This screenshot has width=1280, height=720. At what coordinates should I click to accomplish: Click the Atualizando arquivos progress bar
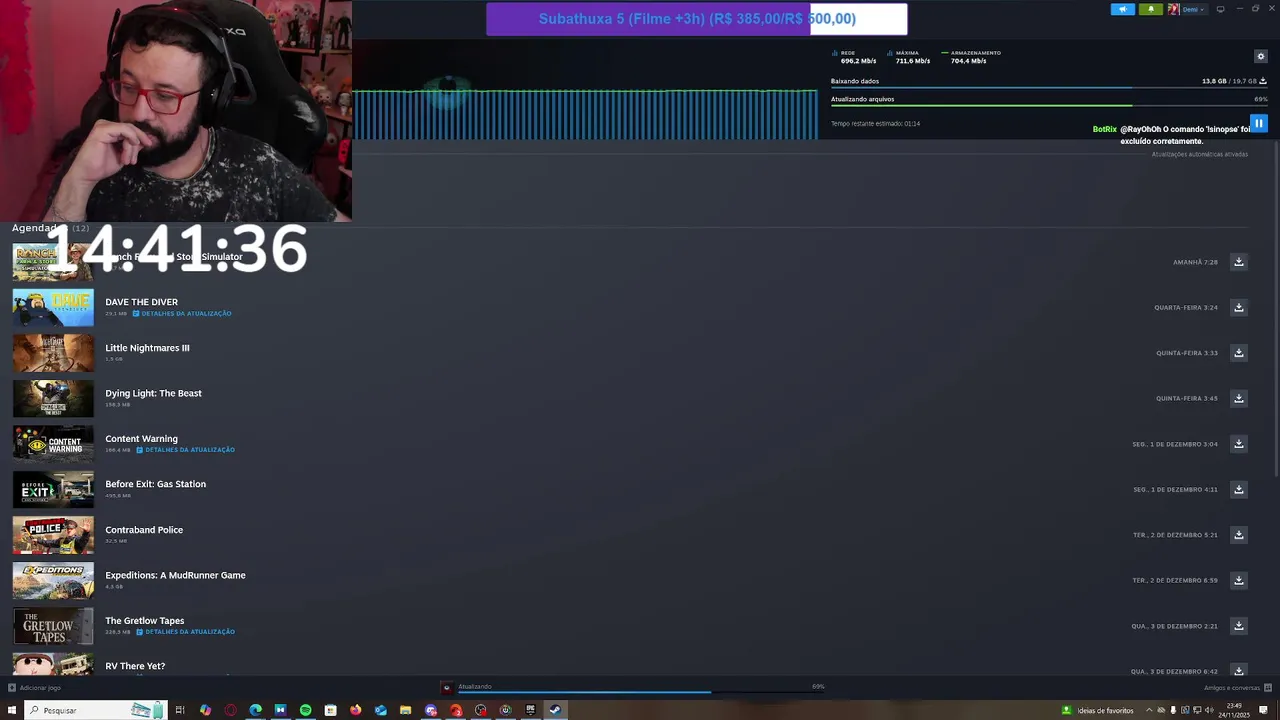coord(1049,105)
